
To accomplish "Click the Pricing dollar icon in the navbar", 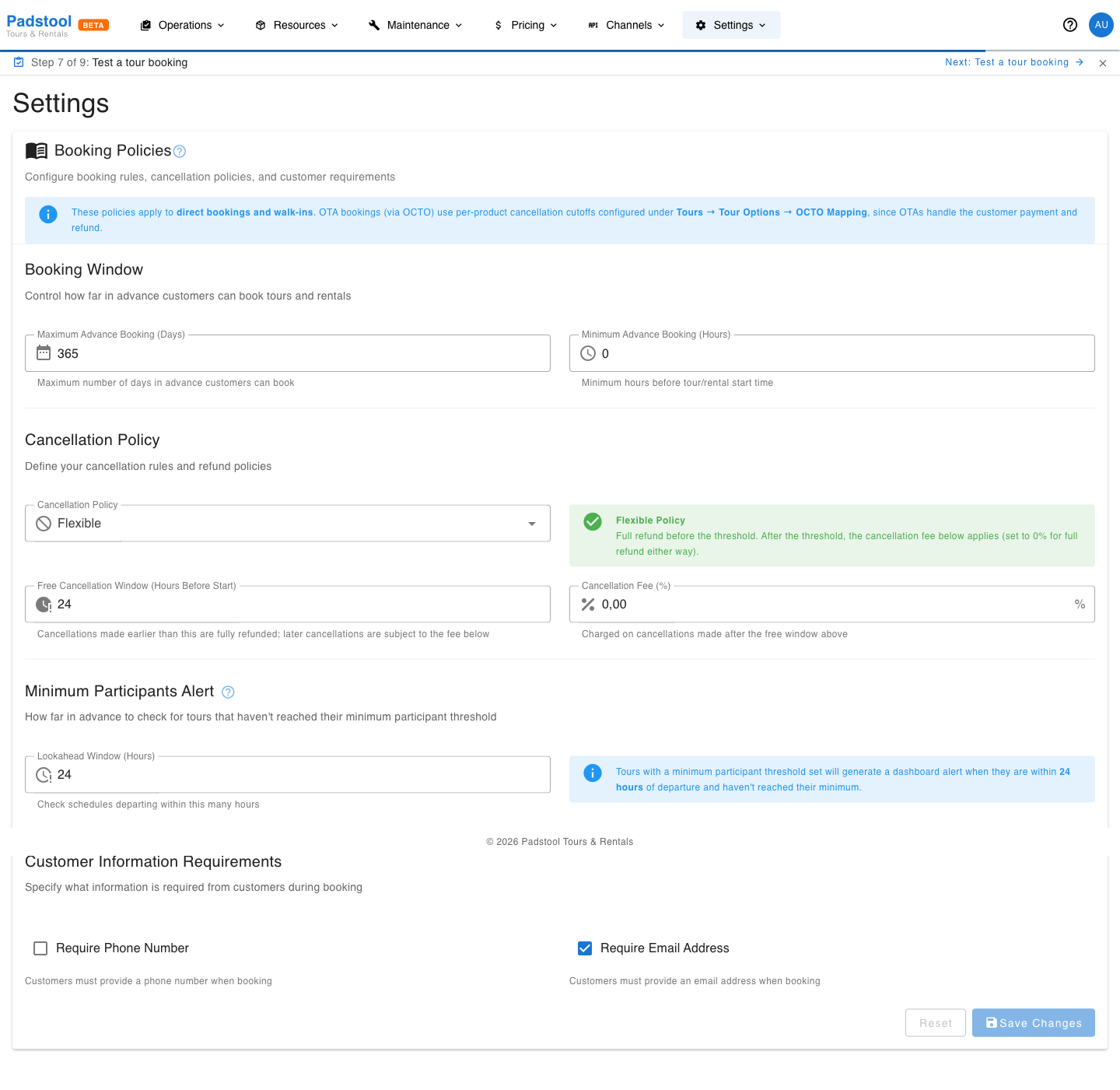I will pyautogui.click(x=499, y=25).
